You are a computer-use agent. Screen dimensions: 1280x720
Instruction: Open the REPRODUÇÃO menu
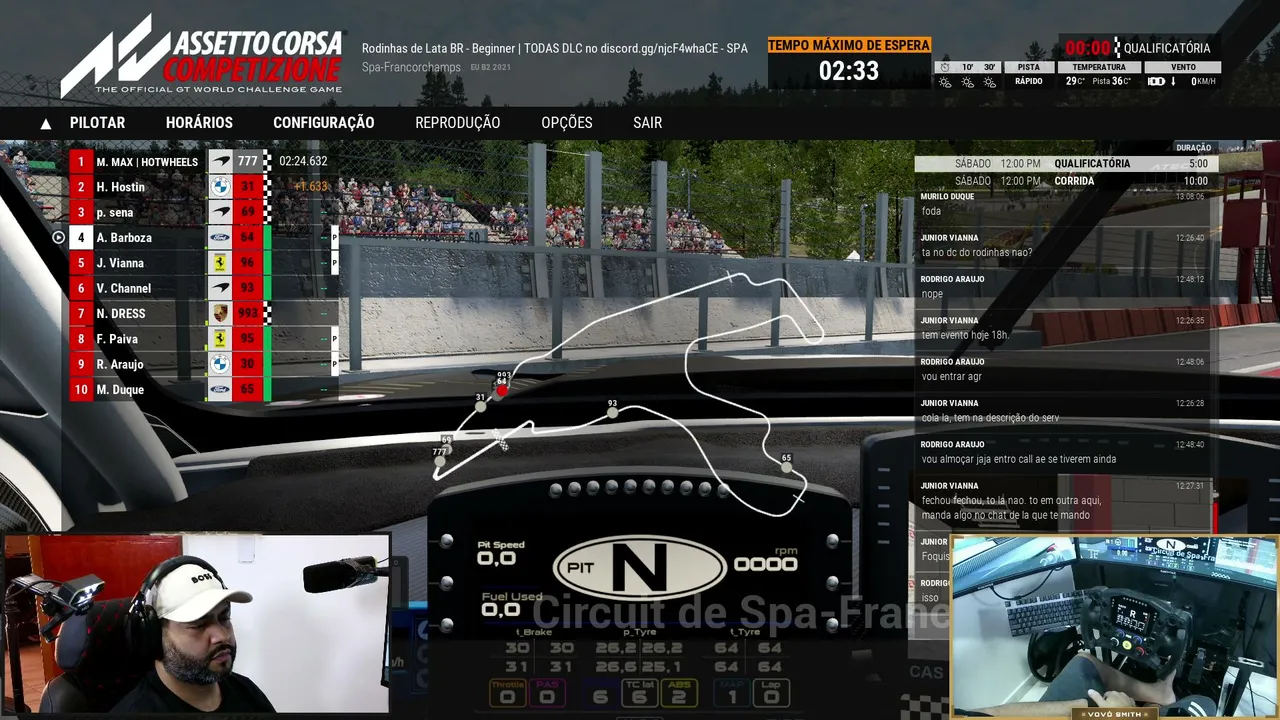[x=458, y=123]
